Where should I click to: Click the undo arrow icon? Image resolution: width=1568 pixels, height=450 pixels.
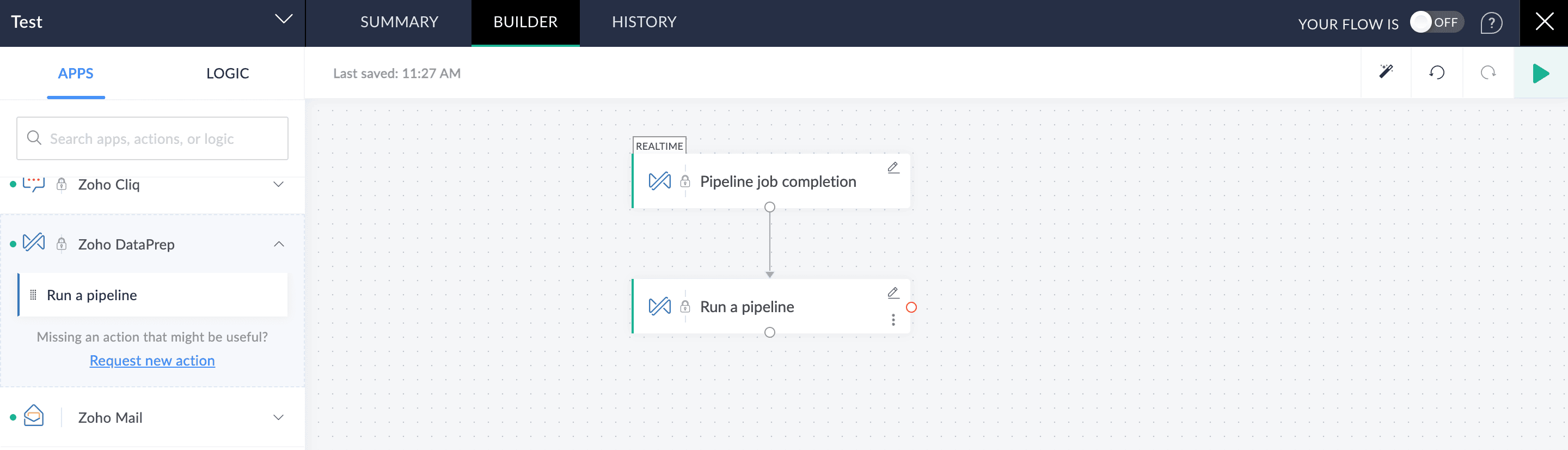pos(1437,72)
